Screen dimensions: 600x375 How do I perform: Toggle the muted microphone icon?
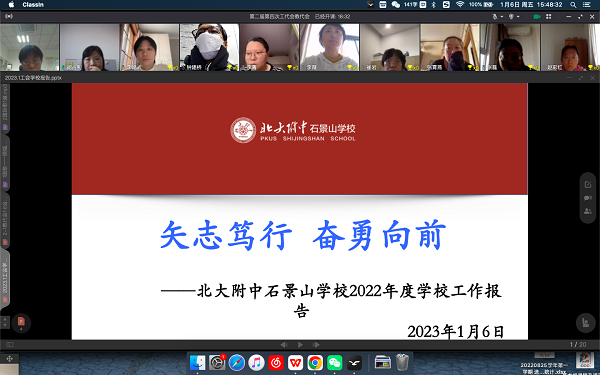tap(495, 16)
